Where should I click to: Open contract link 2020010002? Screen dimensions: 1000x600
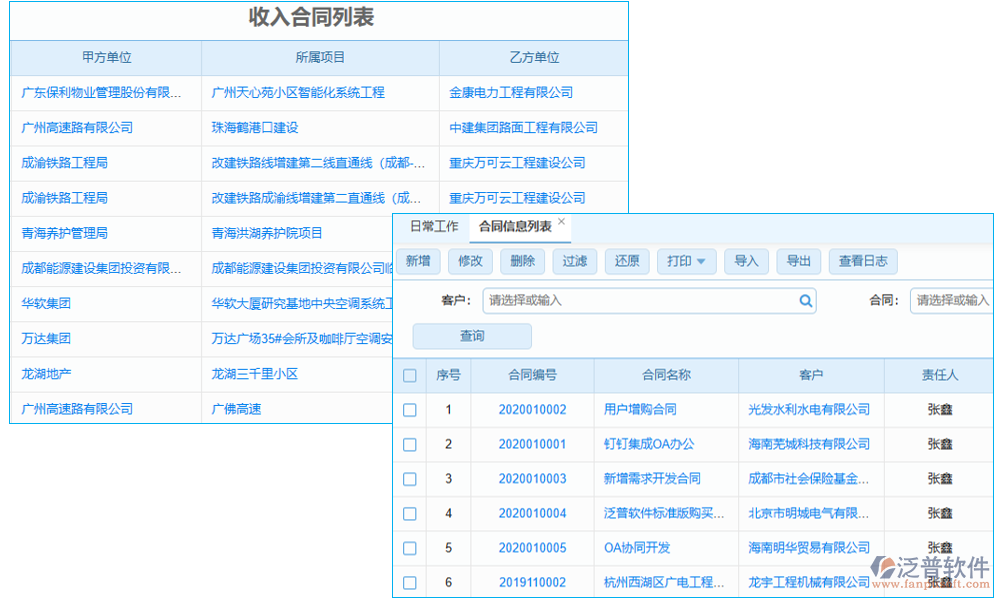(531, 410)
